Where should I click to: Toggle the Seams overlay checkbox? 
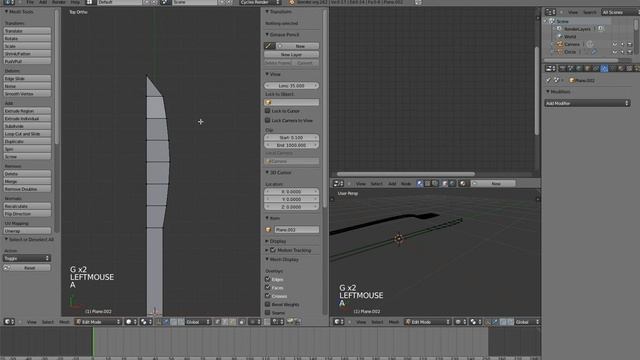(268, 312)
